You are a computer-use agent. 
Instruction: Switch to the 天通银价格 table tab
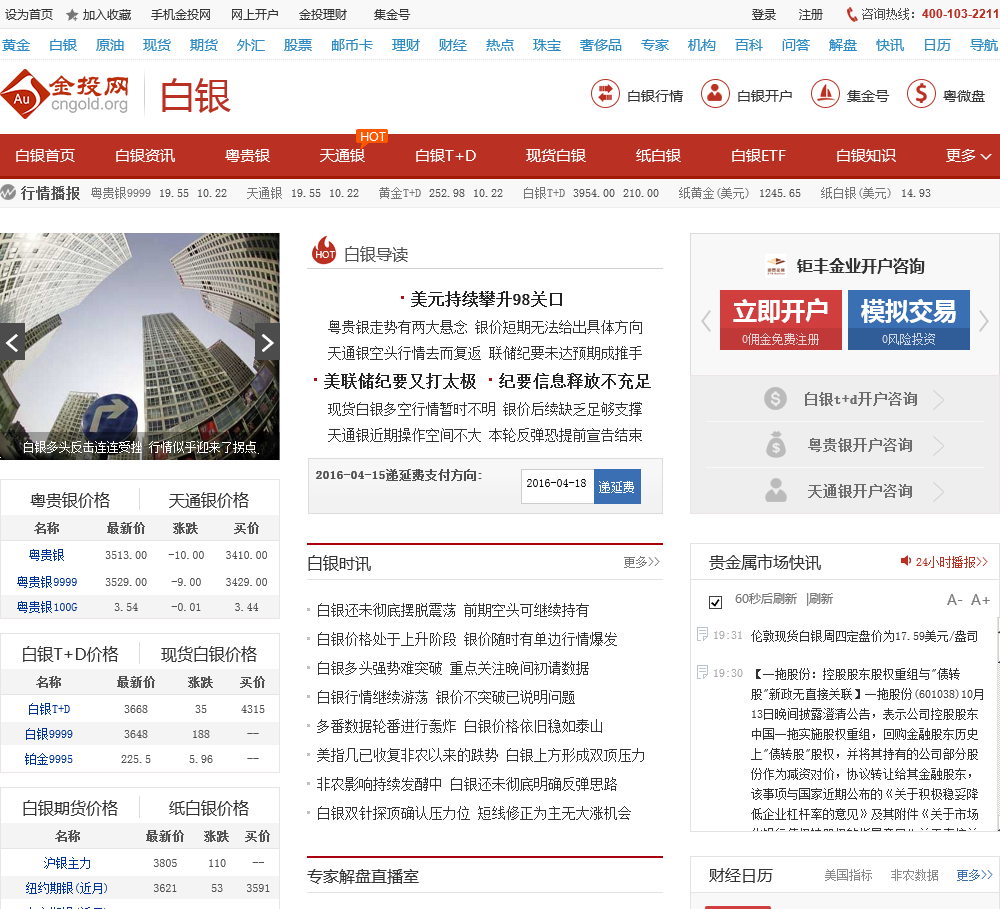209,500
